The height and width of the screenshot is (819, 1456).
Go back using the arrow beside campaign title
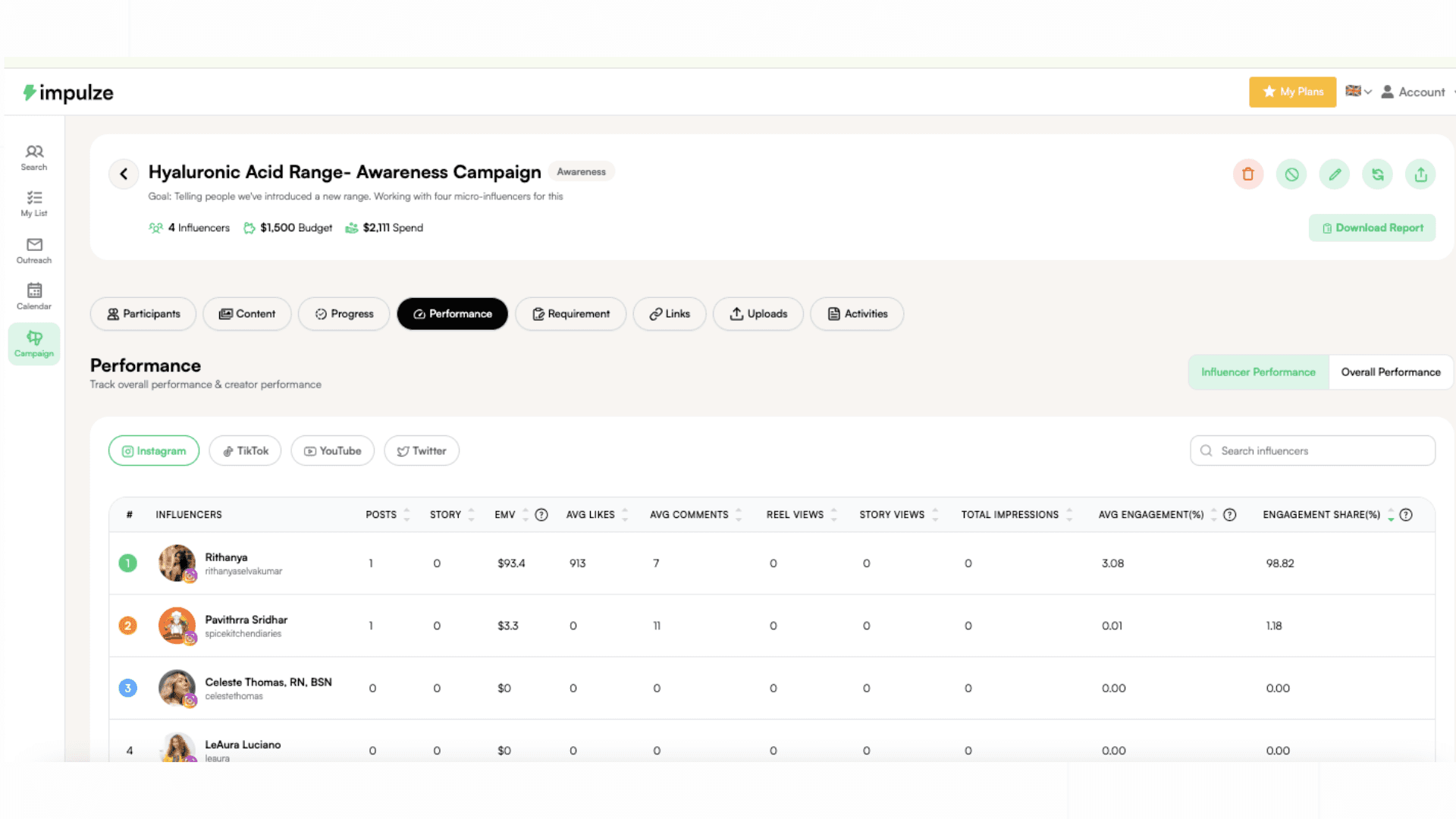click(x=124, y=174)
